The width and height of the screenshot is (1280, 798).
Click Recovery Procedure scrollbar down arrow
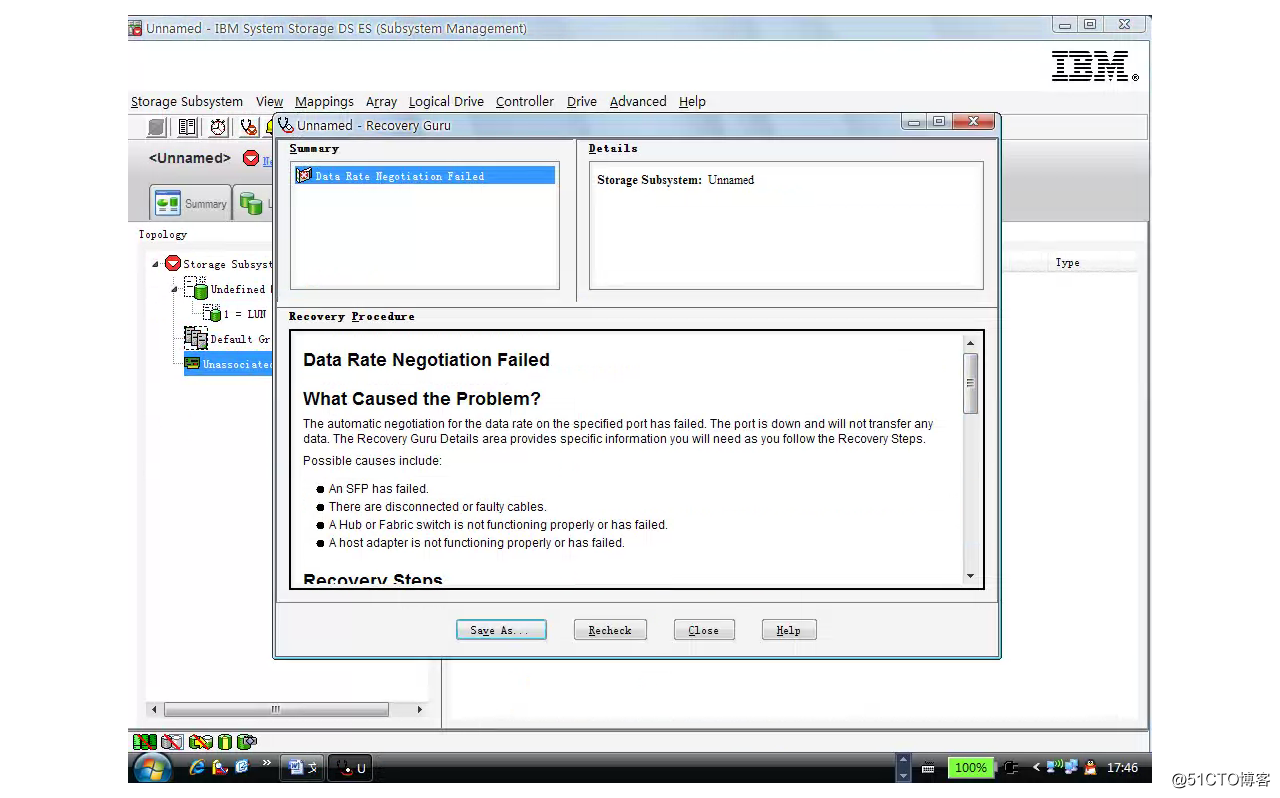(970, 576)
